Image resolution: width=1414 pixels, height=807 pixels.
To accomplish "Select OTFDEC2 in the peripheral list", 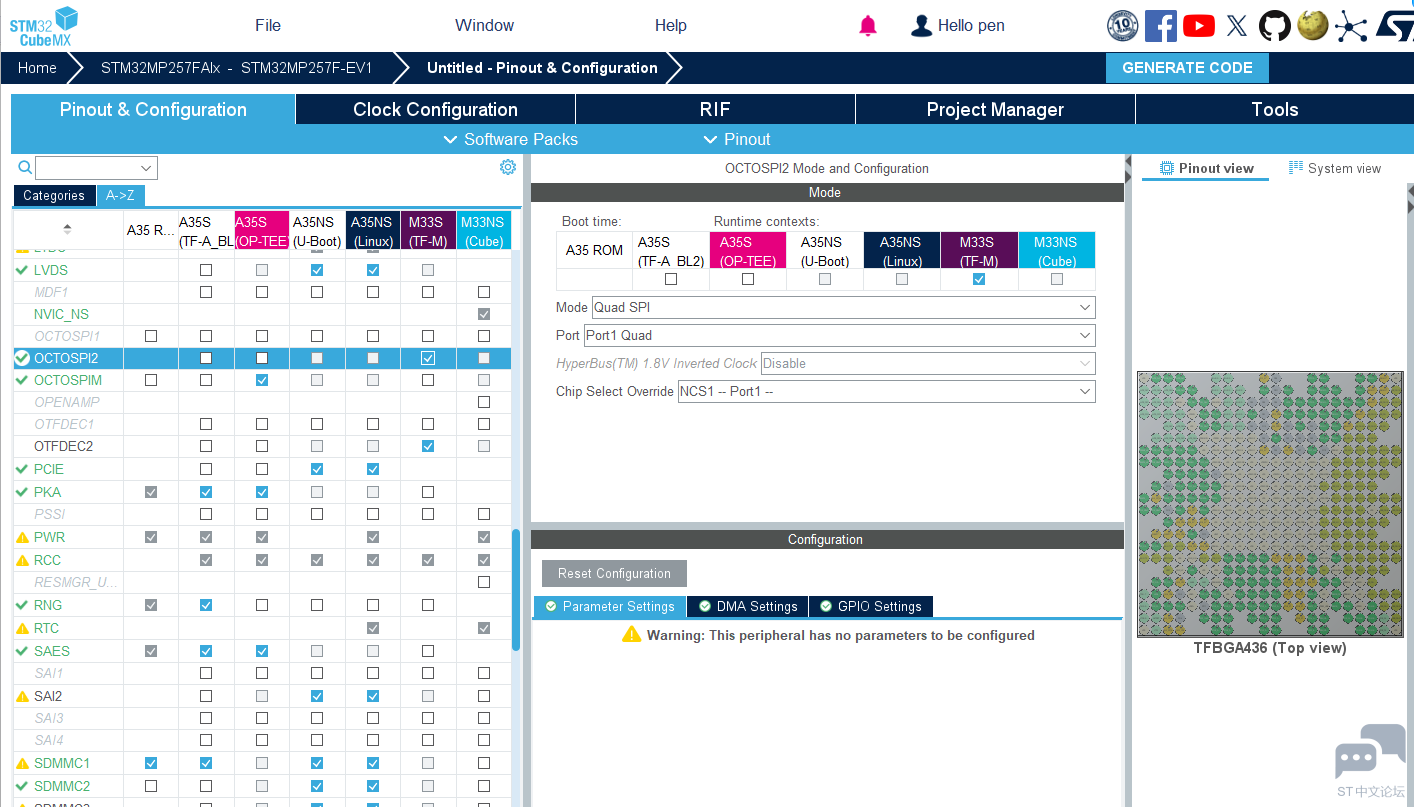I will 63,446.
